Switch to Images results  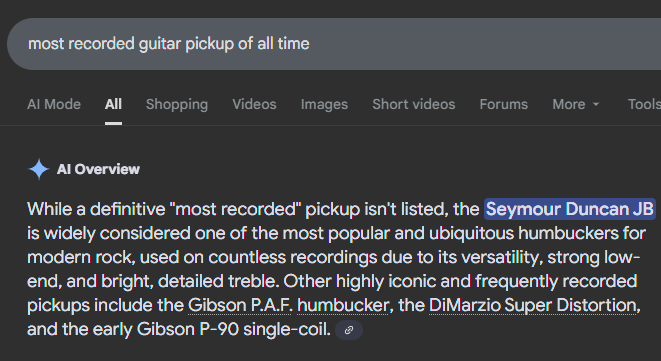pyautogui.click(x=324, y=104)
